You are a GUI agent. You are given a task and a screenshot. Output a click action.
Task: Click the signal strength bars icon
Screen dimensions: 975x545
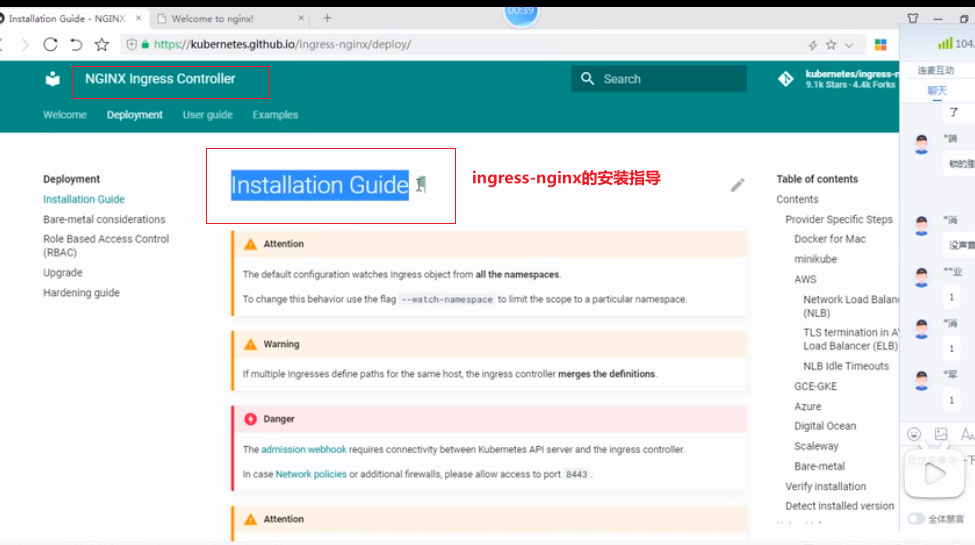pos(945,44)
